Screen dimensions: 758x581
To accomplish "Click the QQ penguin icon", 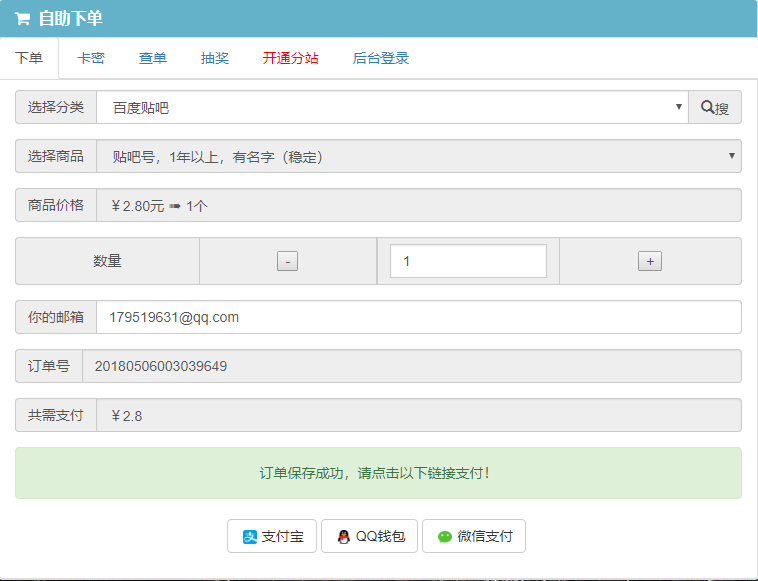I will 344,537.
